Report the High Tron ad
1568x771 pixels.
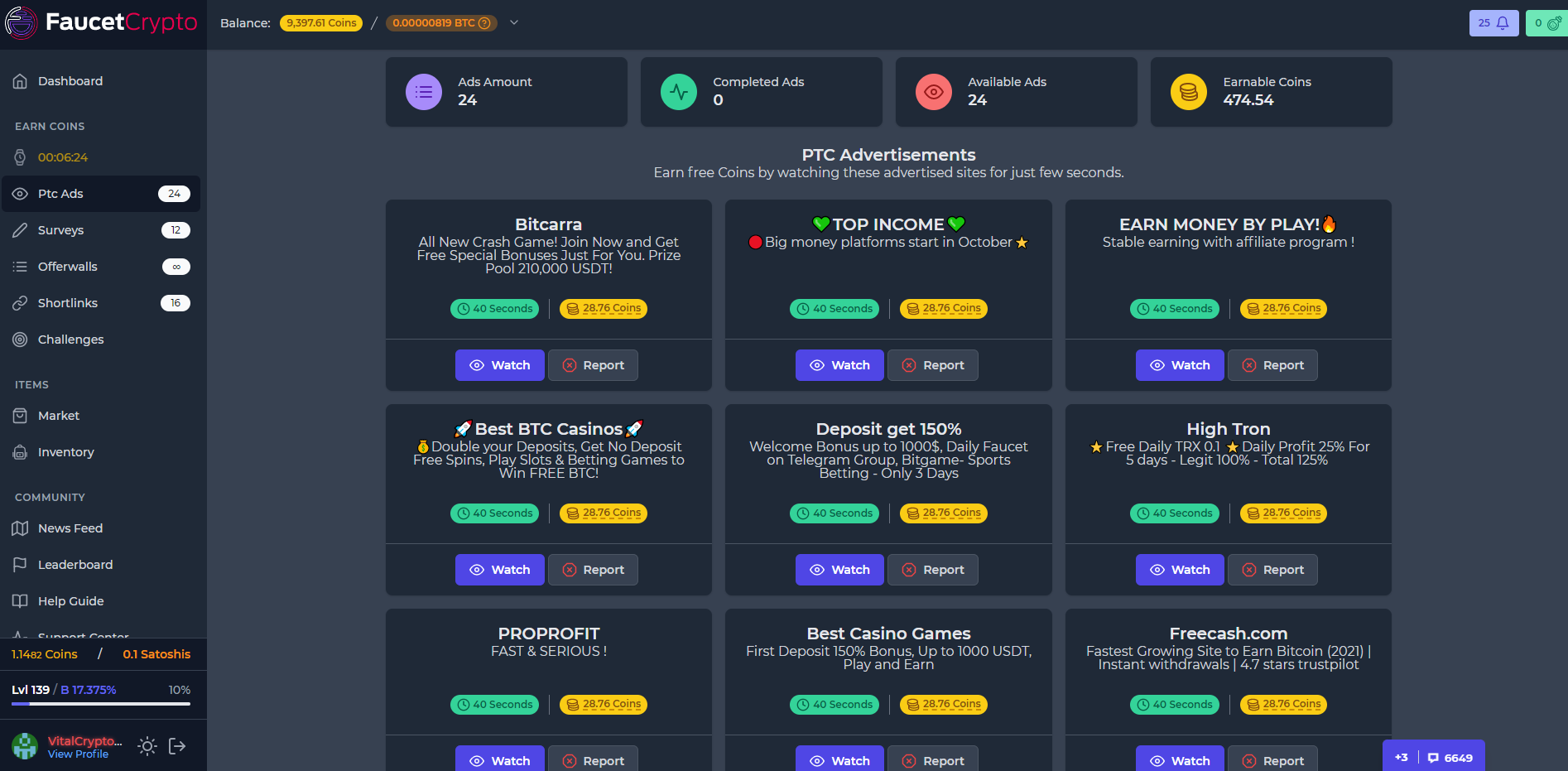tap(1272, 570)
